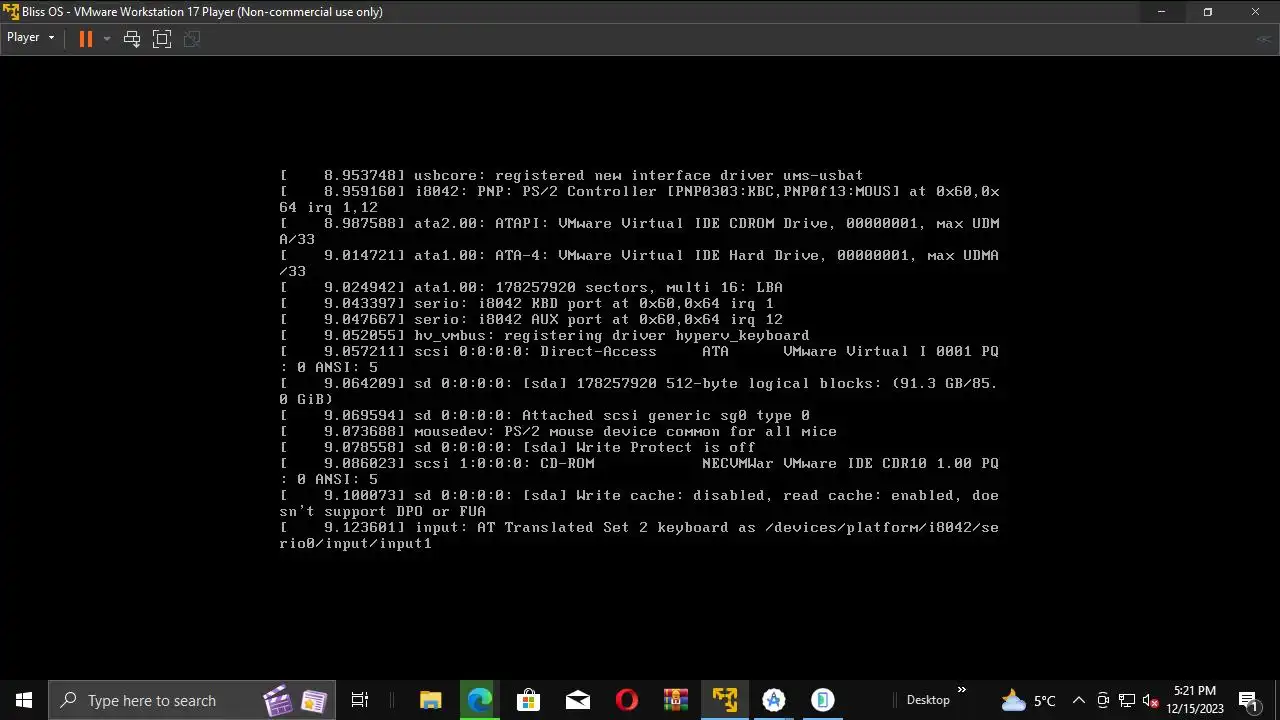Click Send Ctrl+Alt+Del to VM icon

pos(132,38)
